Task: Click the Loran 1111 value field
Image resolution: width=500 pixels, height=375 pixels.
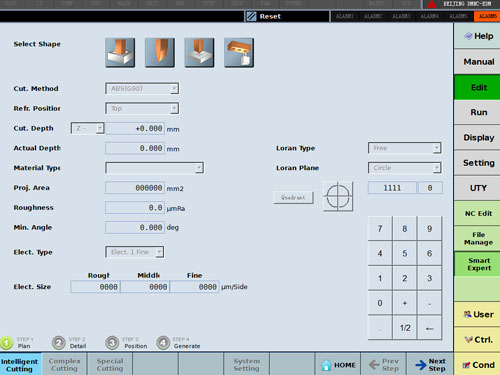Action: [x=392, y=188]
